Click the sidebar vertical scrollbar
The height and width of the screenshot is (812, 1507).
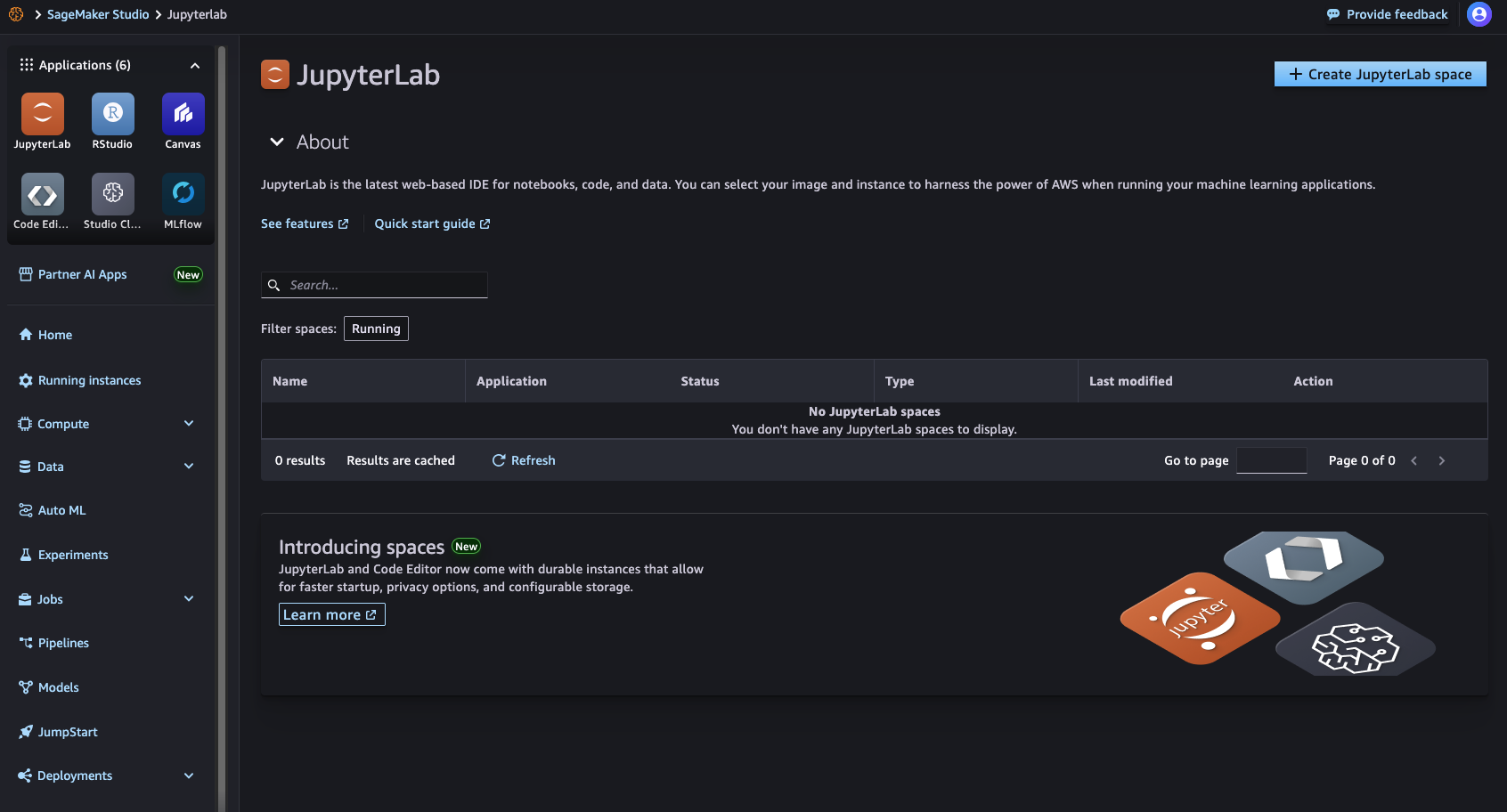(222, 427)
